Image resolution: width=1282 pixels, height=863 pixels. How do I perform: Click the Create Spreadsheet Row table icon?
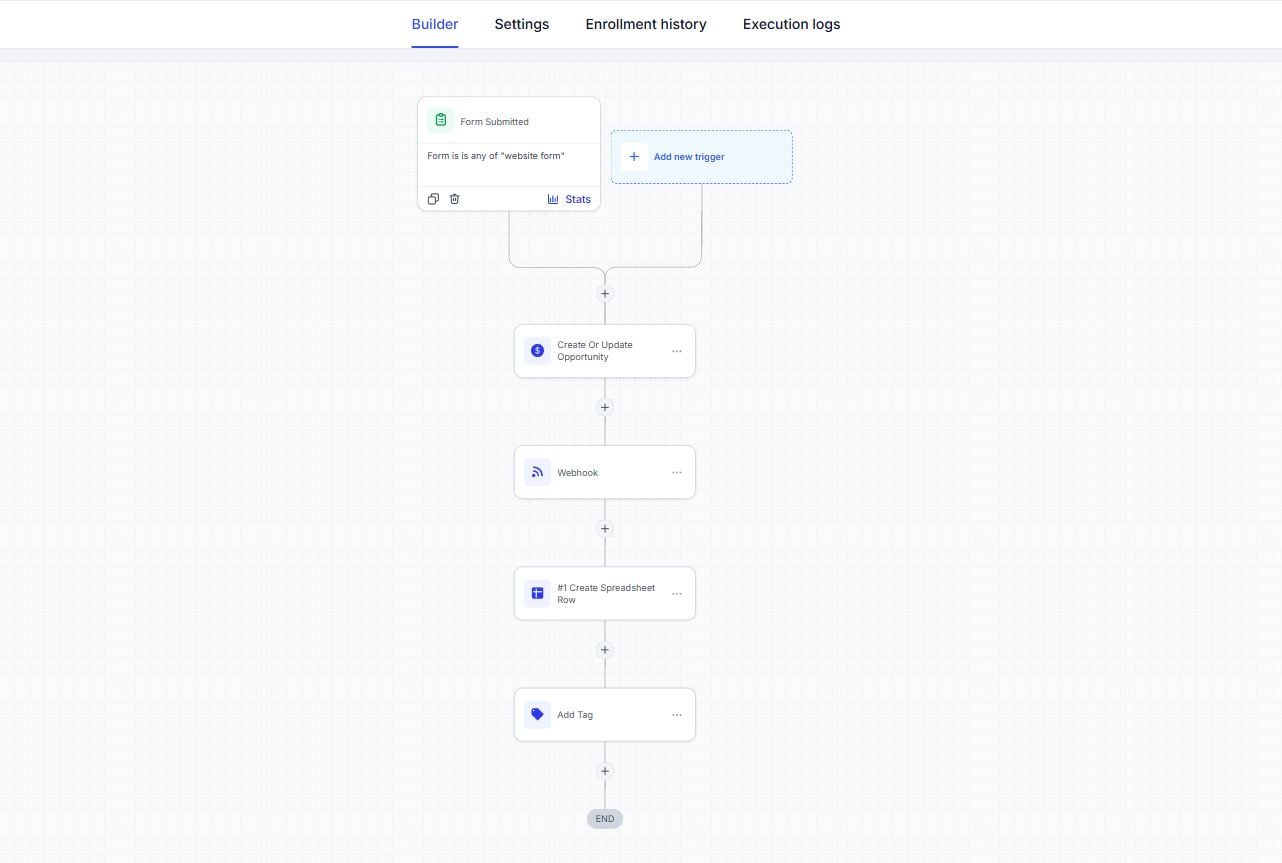(537, 593)
